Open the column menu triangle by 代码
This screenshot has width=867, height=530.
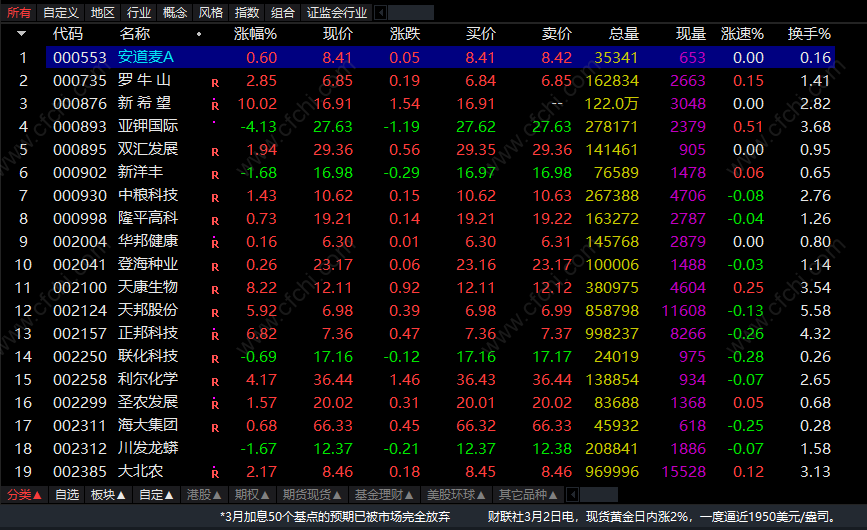[x=22, y=34]
